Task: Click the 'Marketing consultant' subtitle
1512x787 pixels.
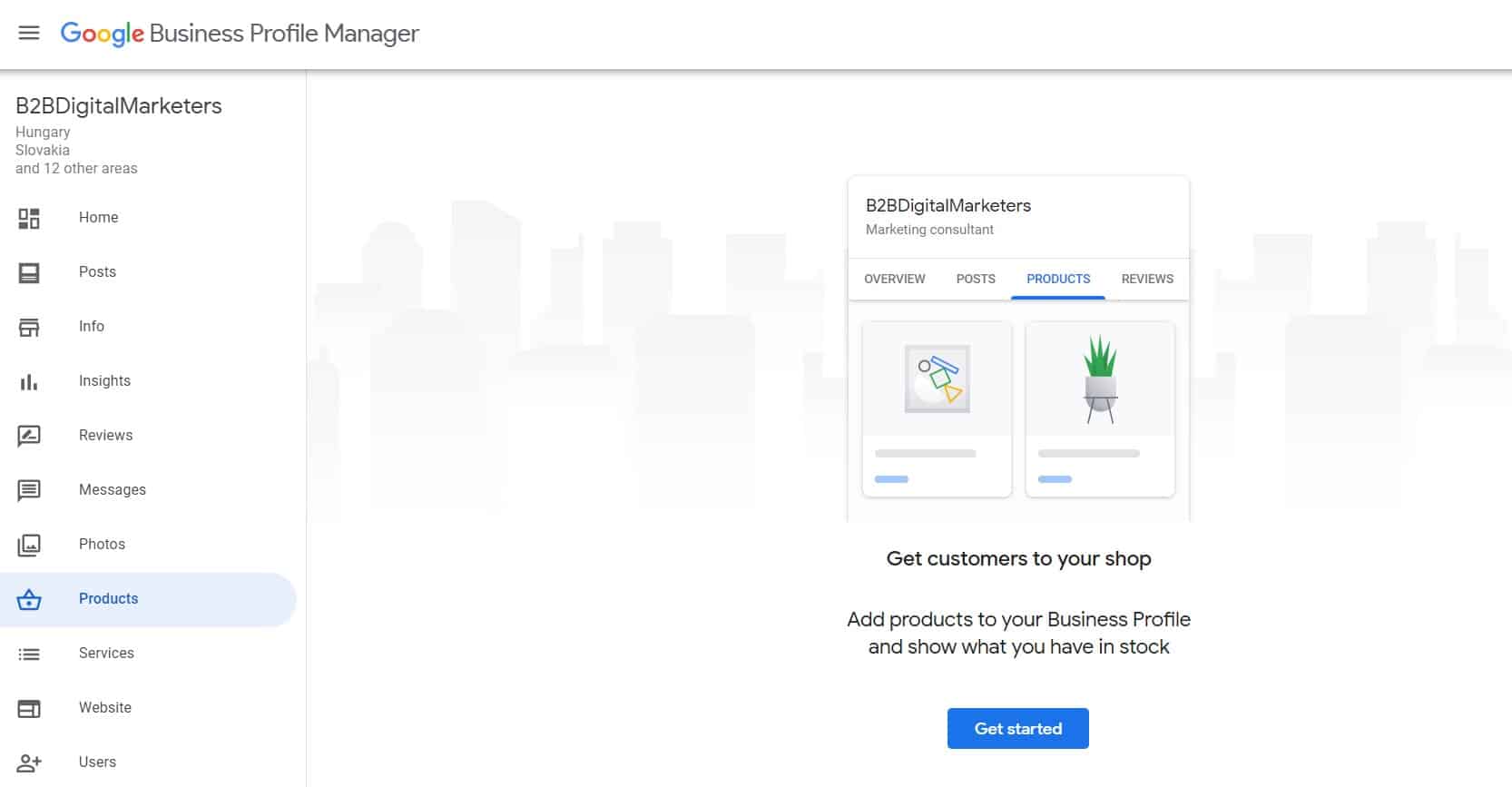Action: [929, 230]
